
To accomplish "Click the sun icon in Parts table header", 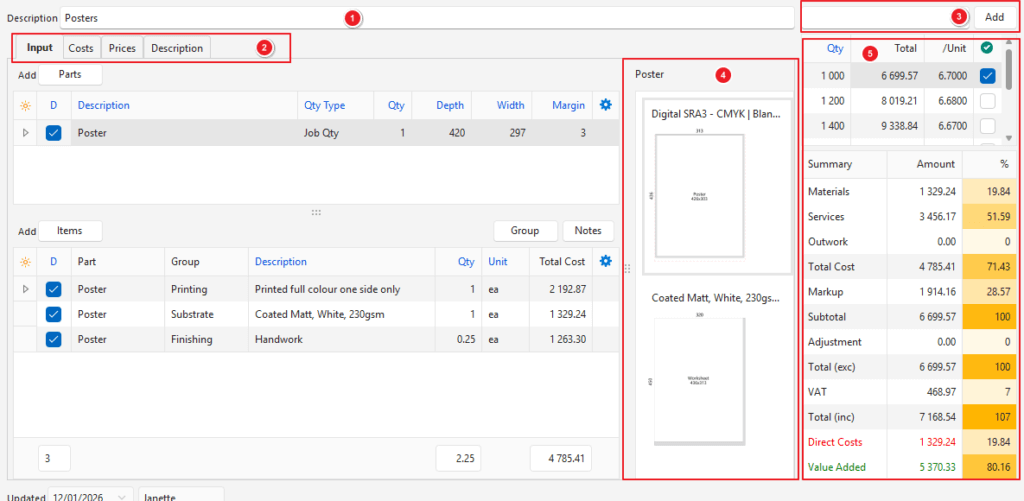I will pos(25,106).
